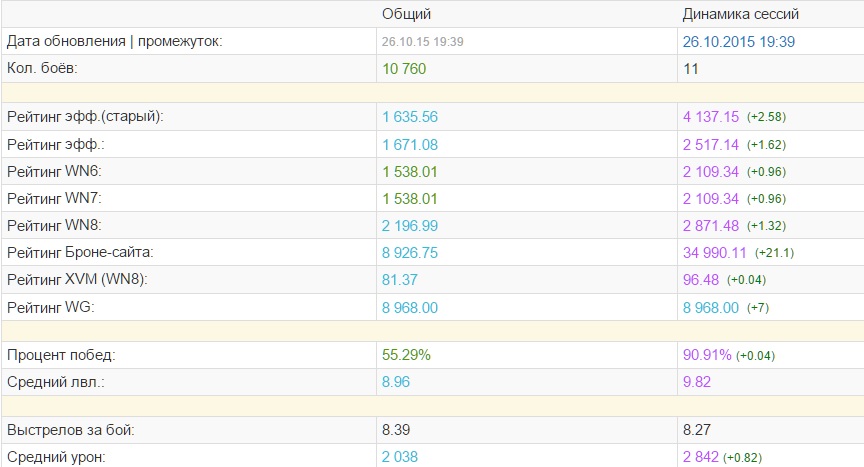Select the Динамика сессий column header
Screen dimensions: 864x467
pyautogui.click(x=740, y=15)
